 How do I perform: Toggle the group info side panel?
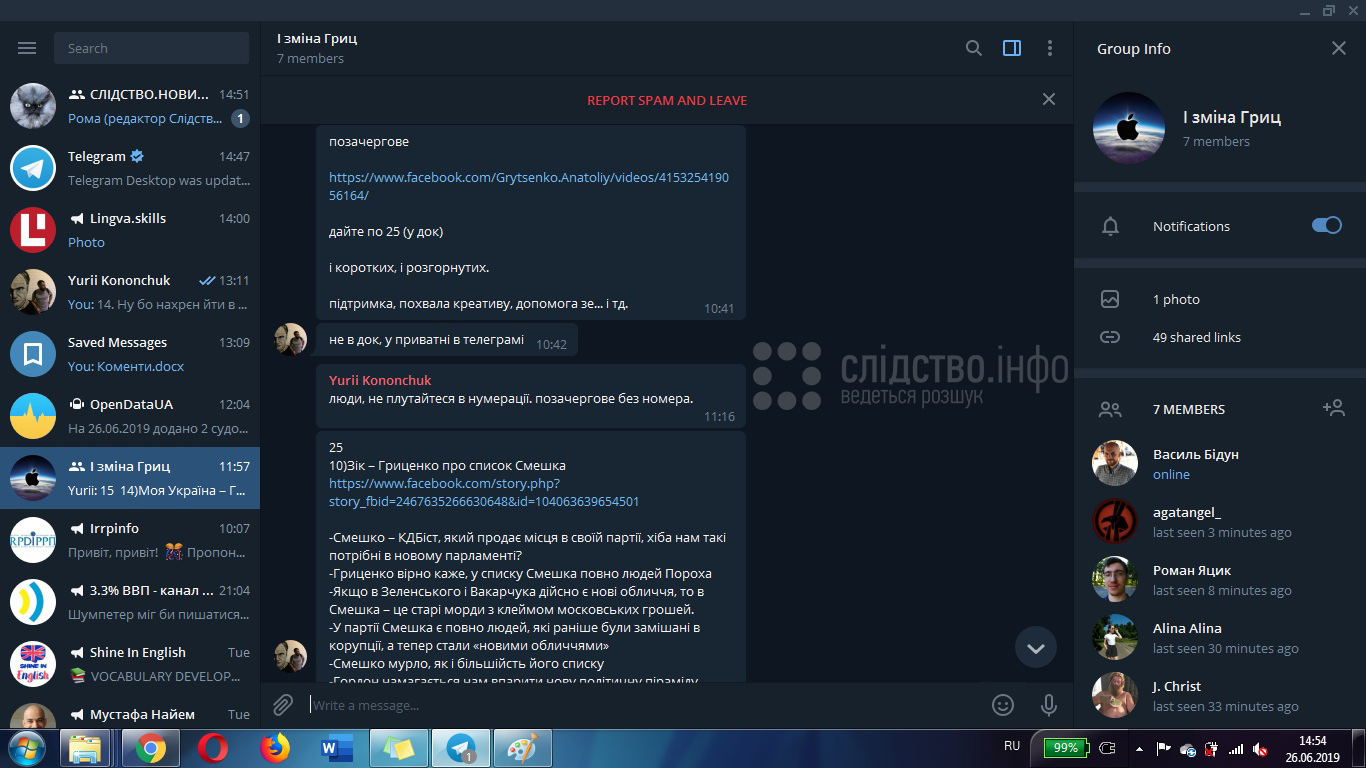[1012, 48]
